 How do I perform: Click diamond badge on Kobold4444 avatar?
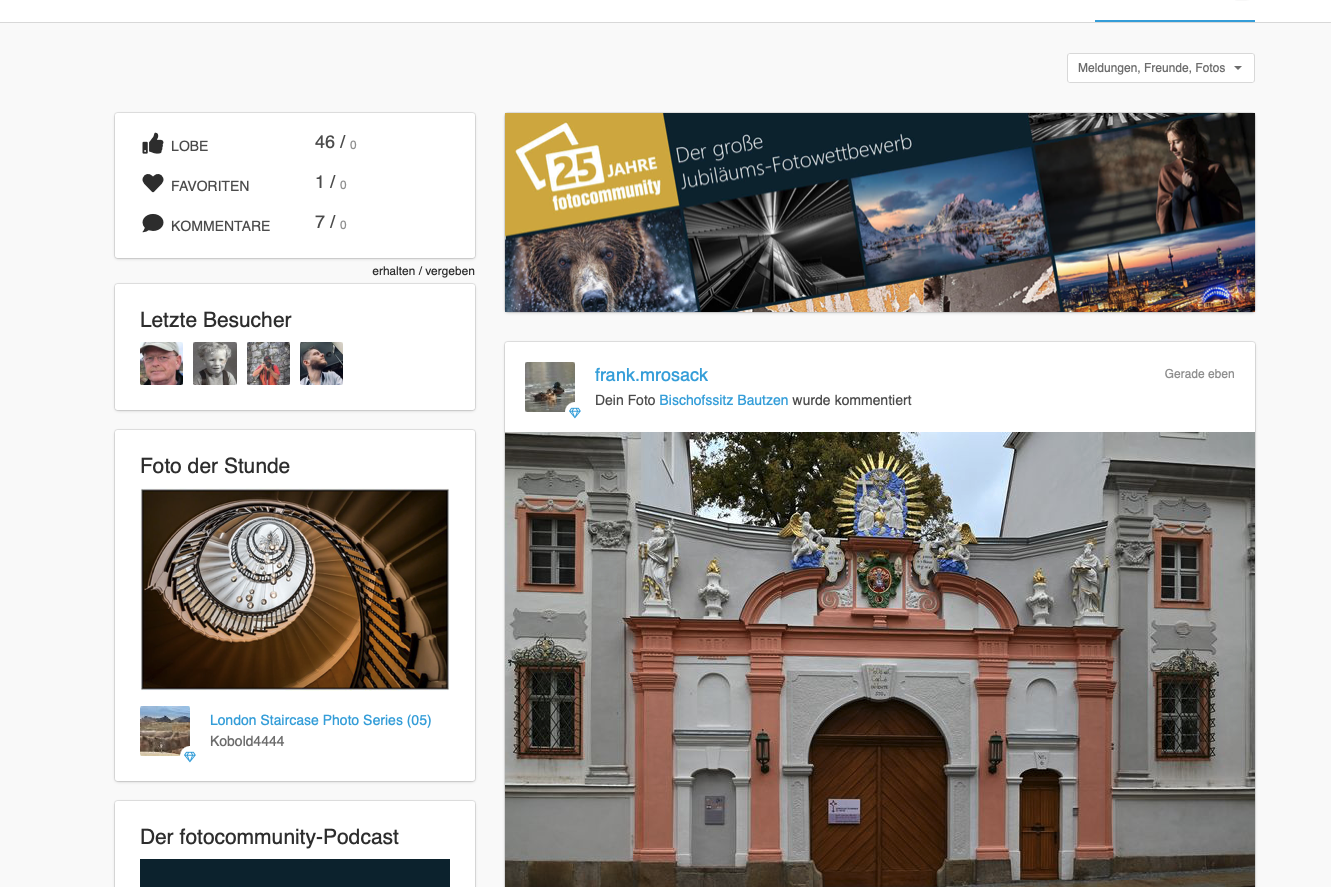[190, 757]
